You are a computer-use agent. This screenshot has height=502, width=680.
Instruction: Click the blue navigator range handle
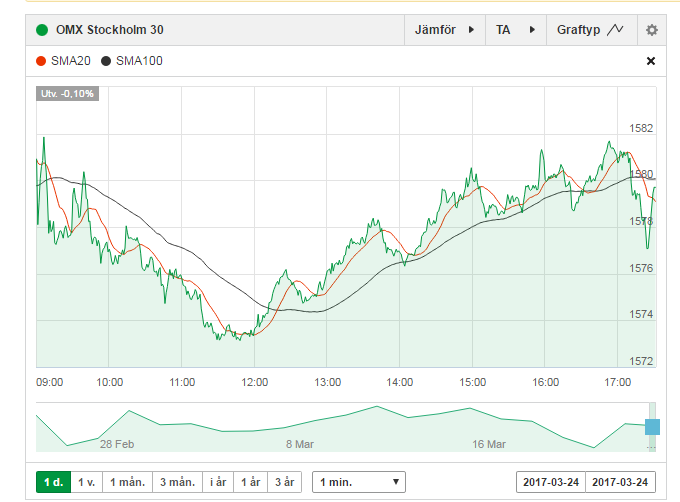coord(652,427)
